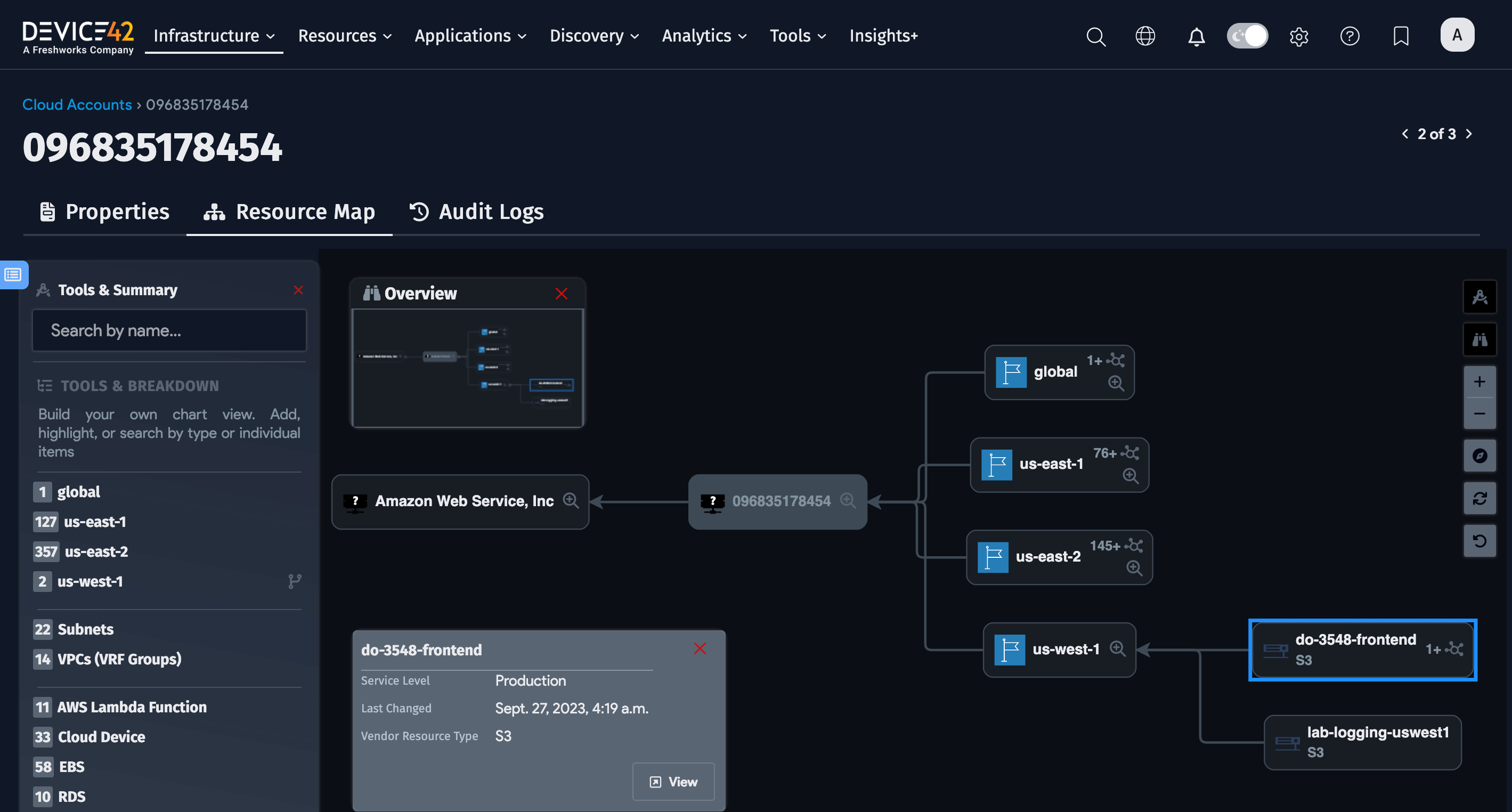Expand the Tools dropdown in the navbar

pyautogui.click(x=797, y=36)
